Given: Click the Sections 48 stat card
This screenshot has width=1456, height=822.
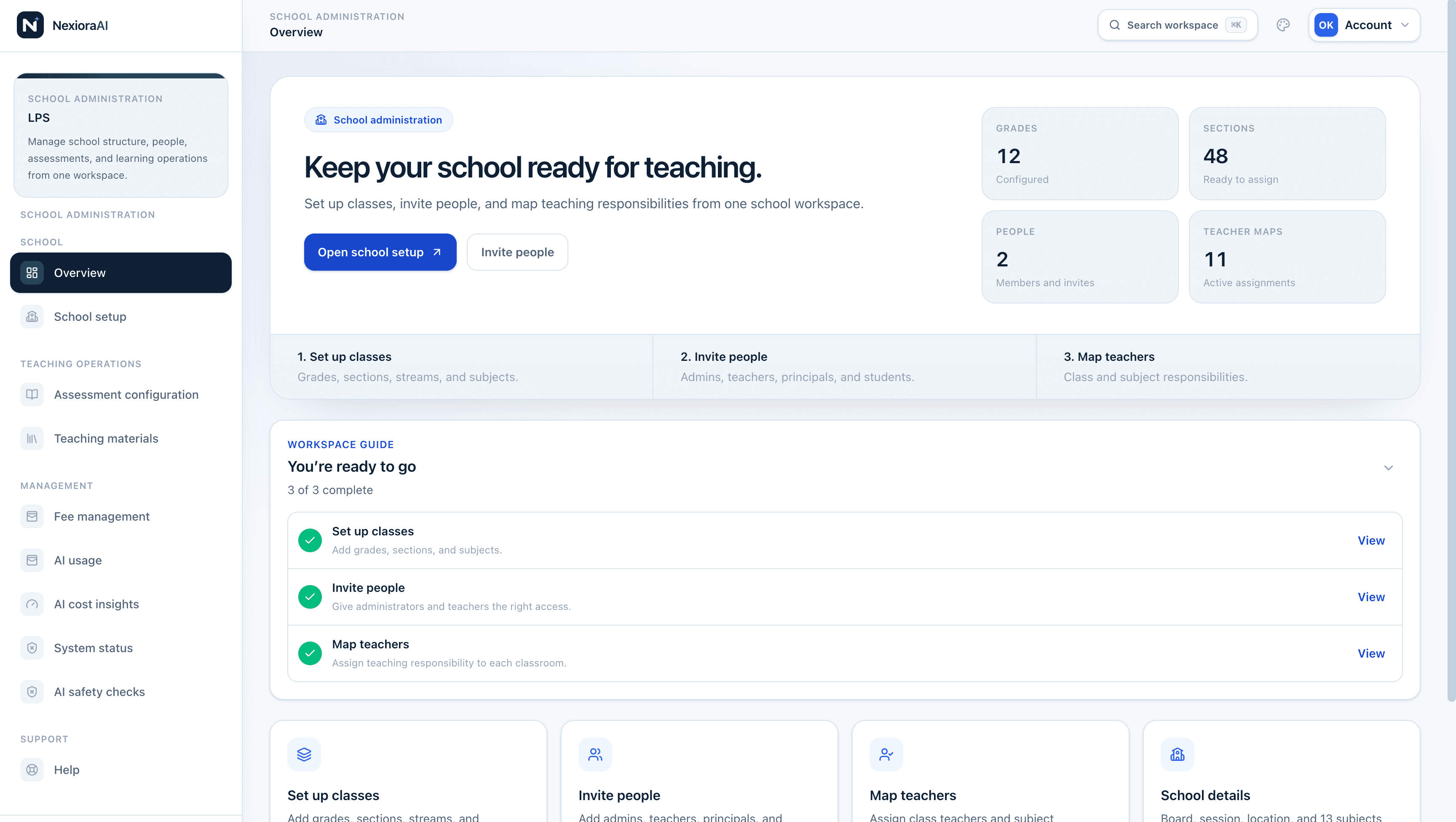Looking at the screenshot, I should pyautogui.click(x=1287, y=154).
